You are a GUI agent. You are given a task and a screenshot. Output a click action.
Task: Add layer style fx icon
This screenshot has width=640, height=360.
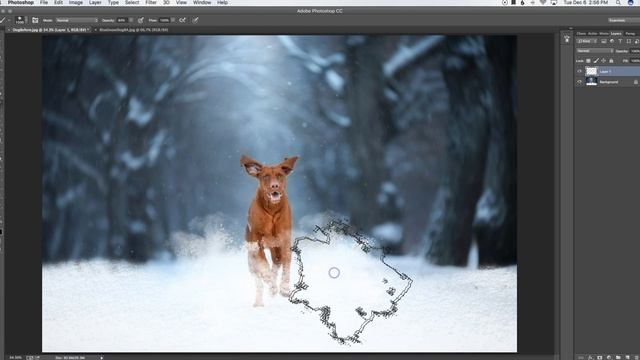pos(591,357)
